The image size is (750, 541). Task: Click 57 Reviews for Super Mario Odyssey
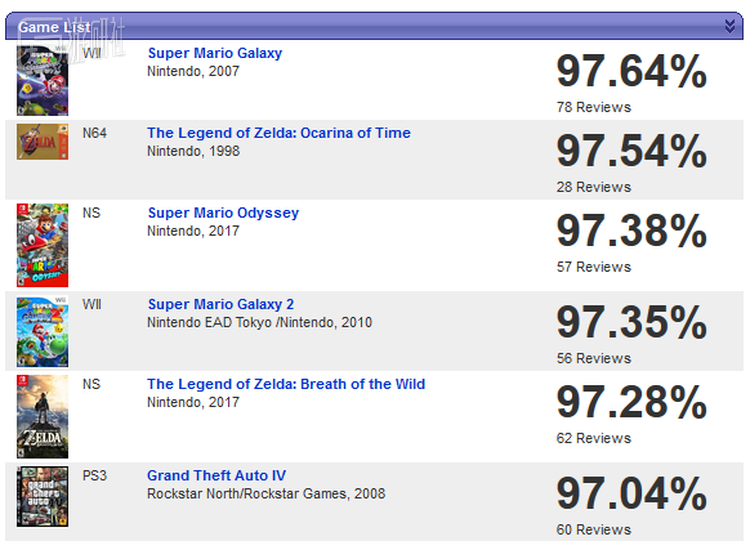pyautogui.click(x=593, y=267)
